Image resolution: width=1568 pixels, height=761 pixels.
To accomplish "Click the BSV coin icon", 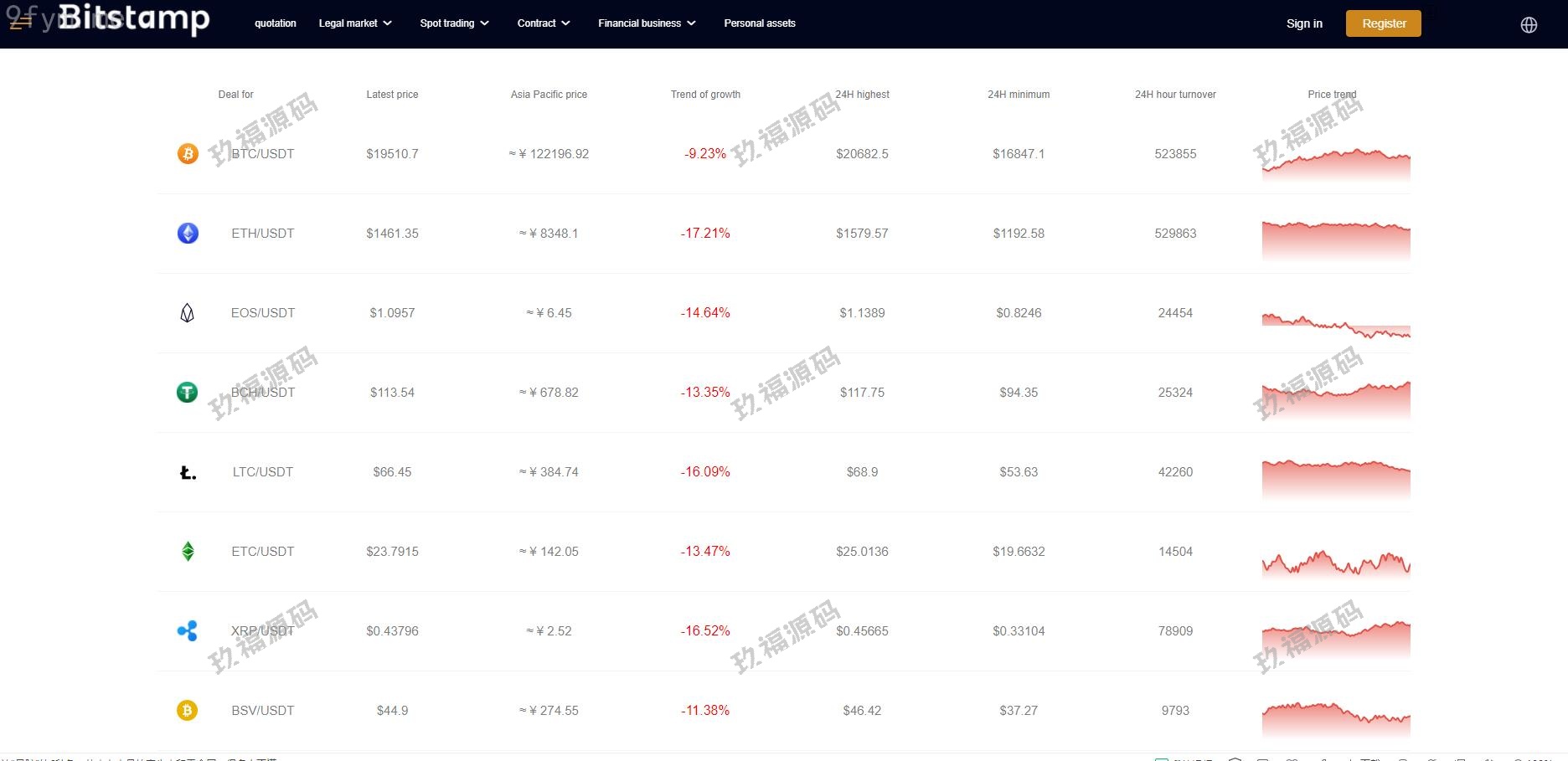I will 188,711.
